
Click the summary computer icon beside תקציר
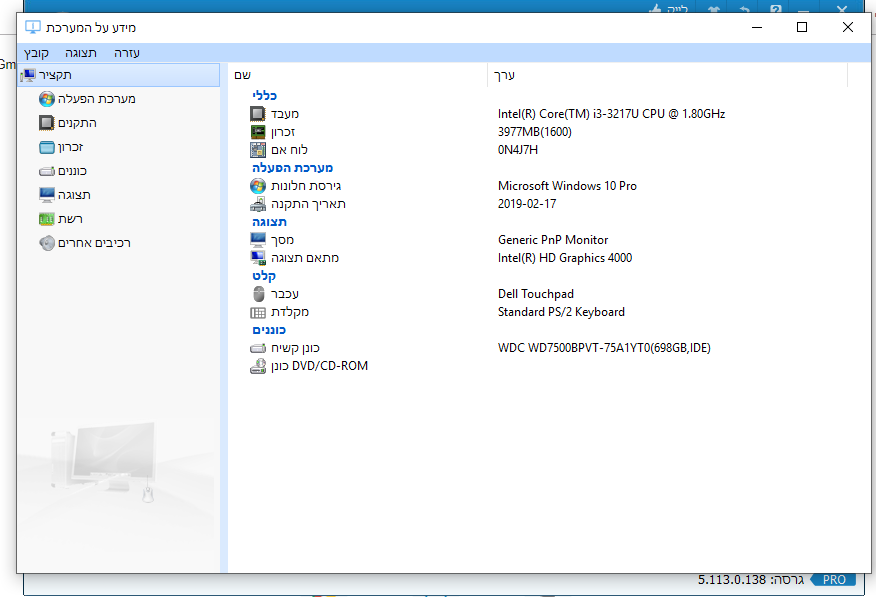click(x=29, y=75)
